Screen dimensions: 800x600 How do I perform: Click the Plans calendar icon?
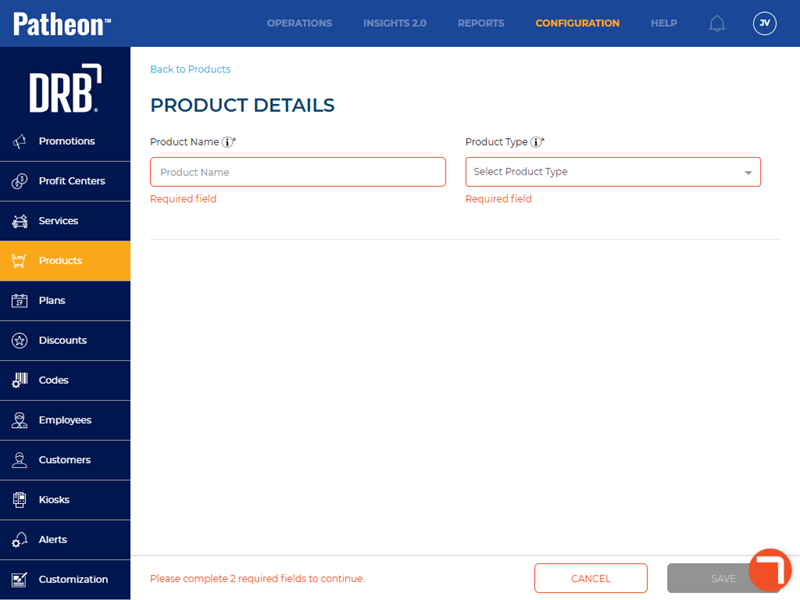(x=19, y=301)
